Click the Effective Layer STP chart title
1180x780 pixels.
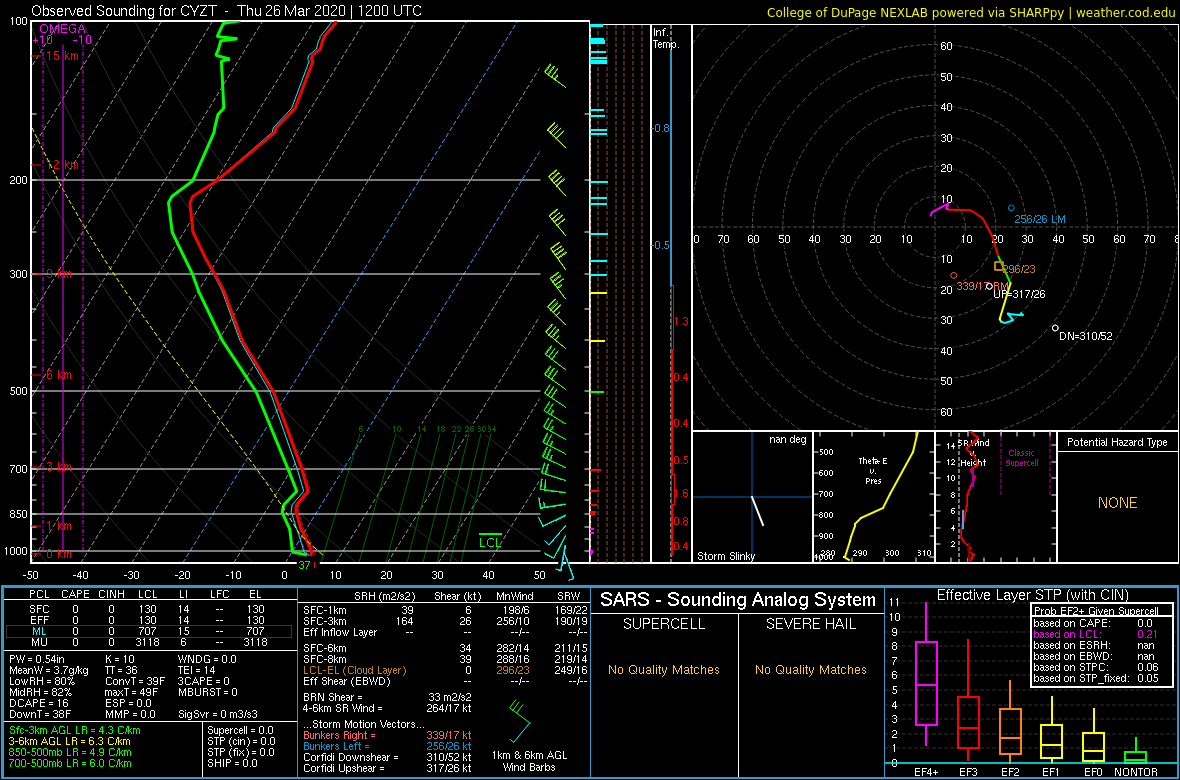click(1030, 595)
